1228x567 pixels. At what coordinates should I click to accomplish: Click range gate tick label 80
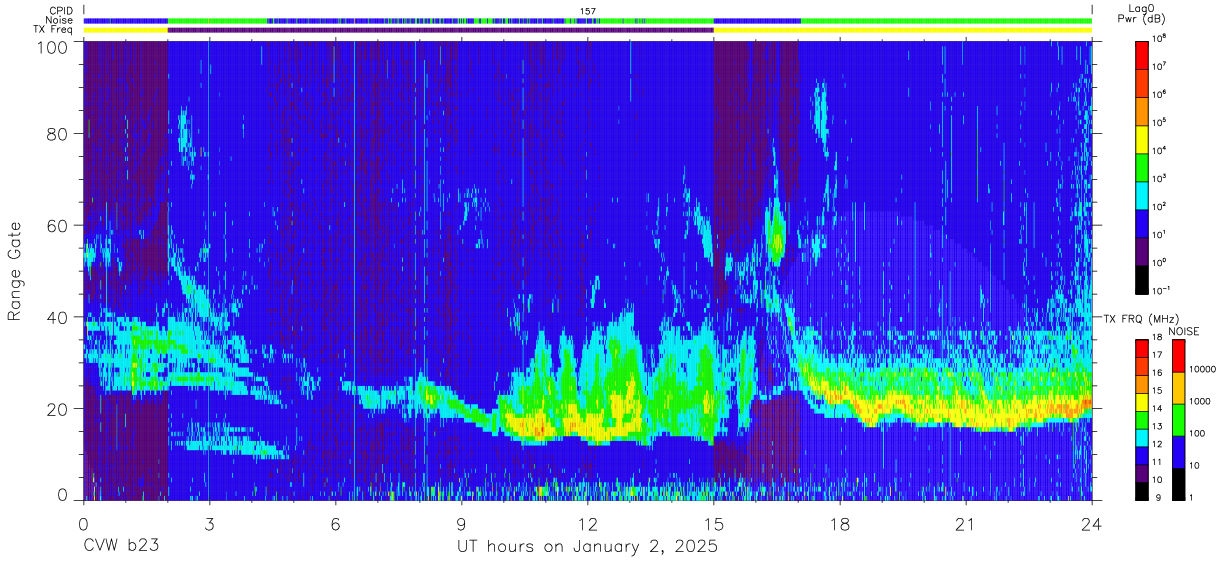tap(58, 134)
